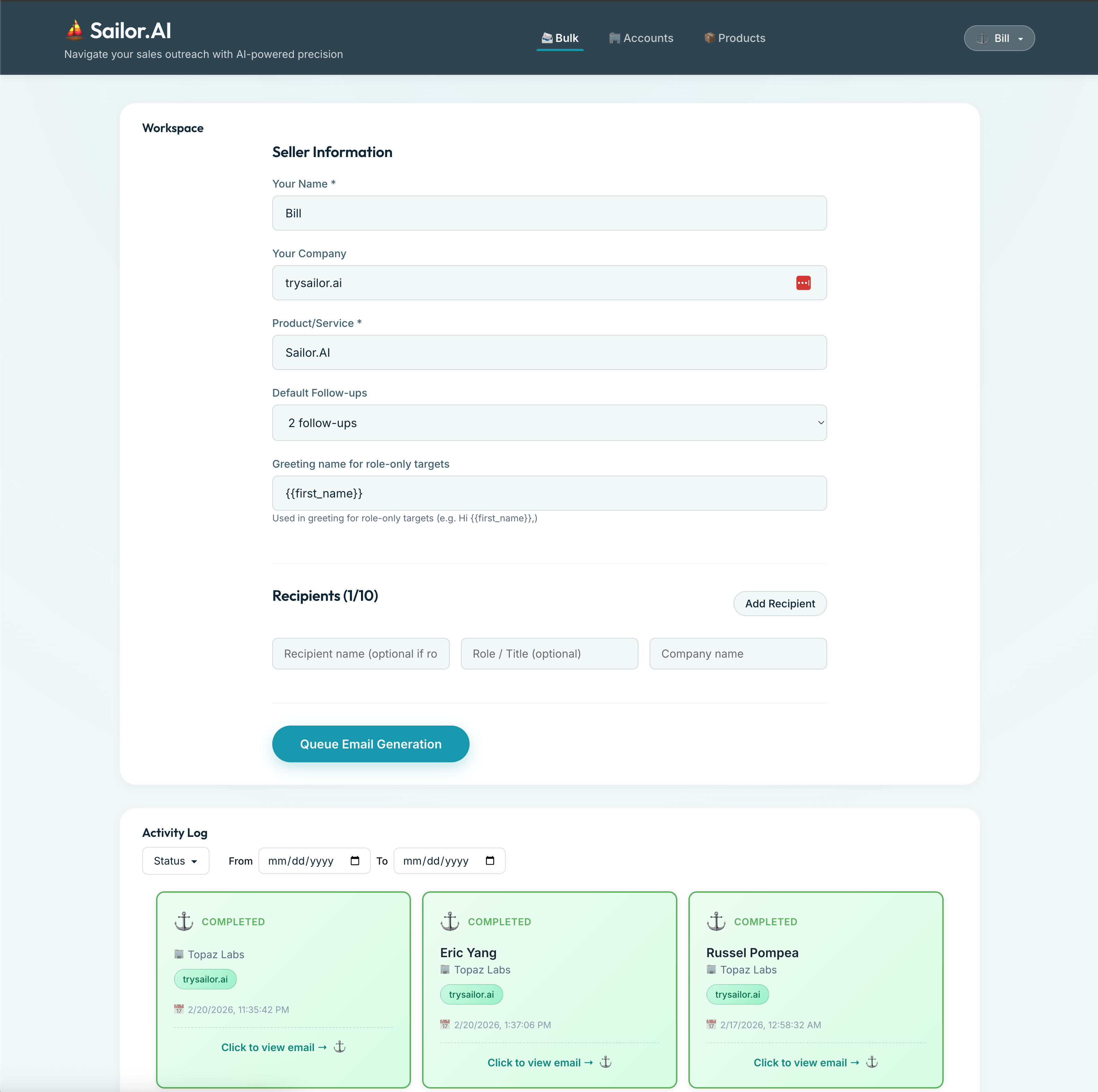
Task: Click the calendar icon on the To date field
Action: (490, 861)
